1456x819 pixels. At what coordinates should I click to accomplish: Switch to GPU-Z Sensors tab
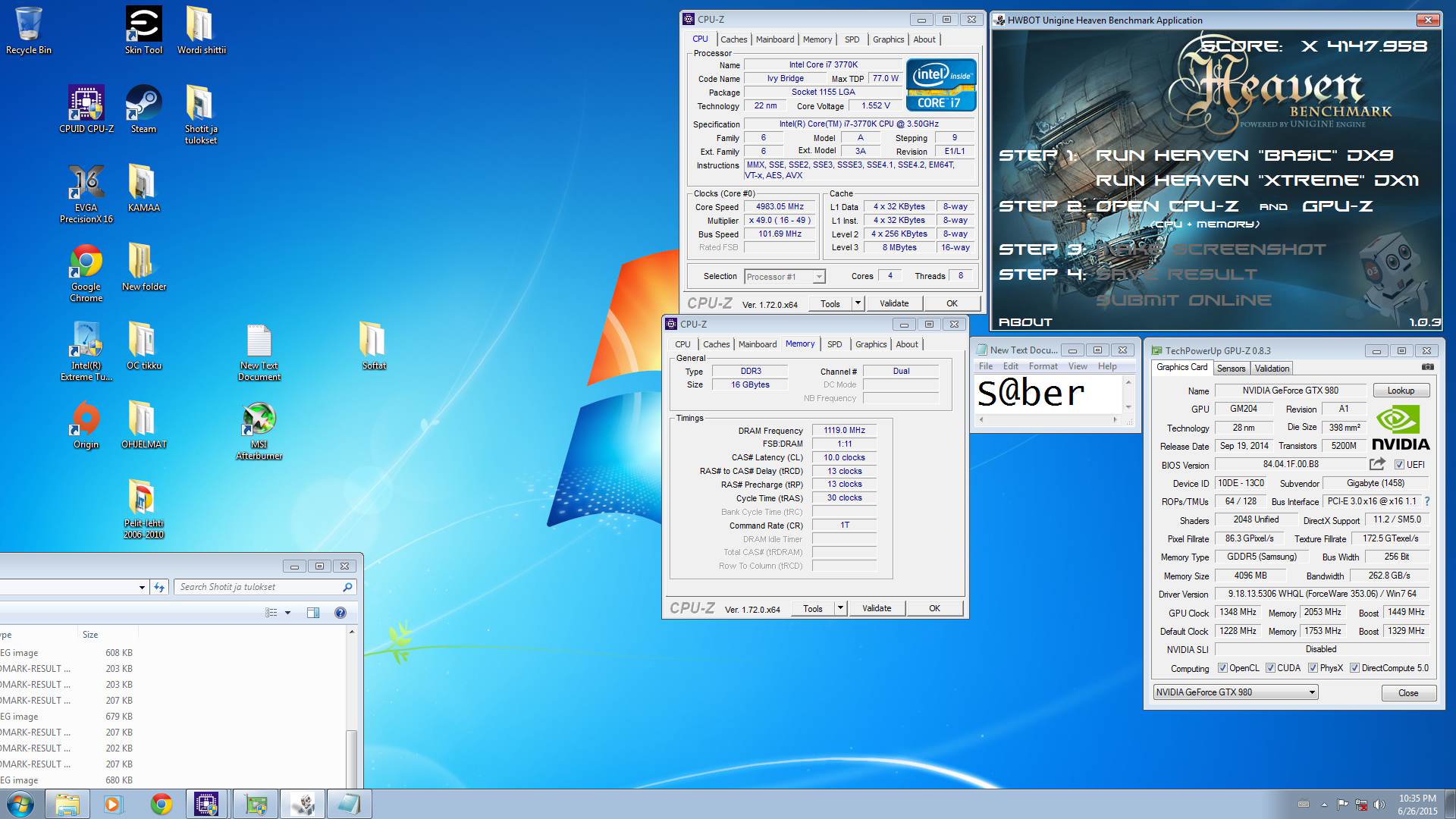click(1231, 369)
